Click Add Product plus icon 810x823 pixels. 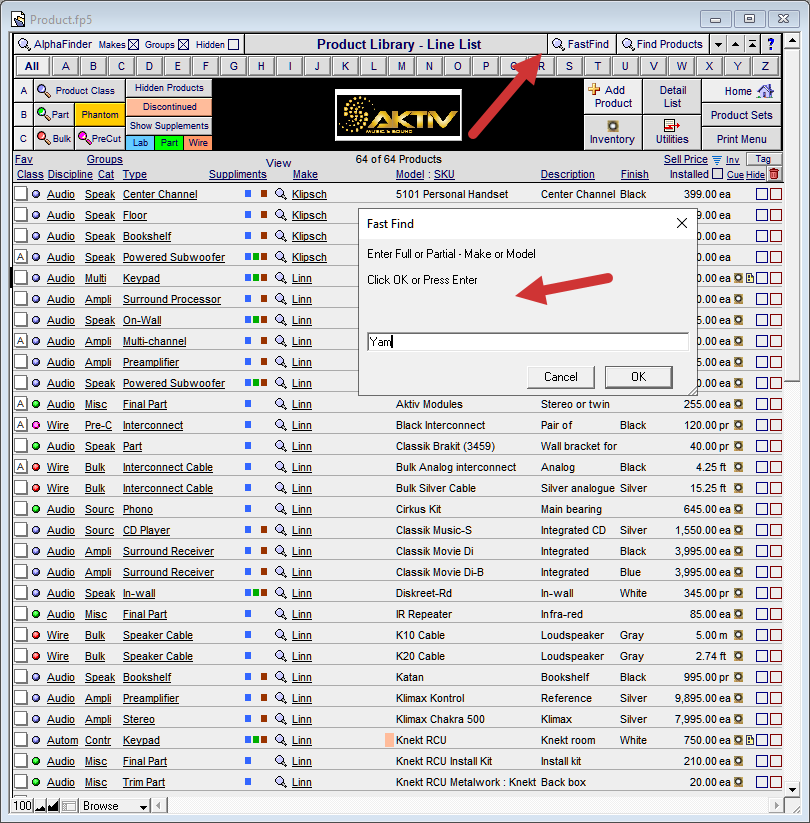[594, 89]
